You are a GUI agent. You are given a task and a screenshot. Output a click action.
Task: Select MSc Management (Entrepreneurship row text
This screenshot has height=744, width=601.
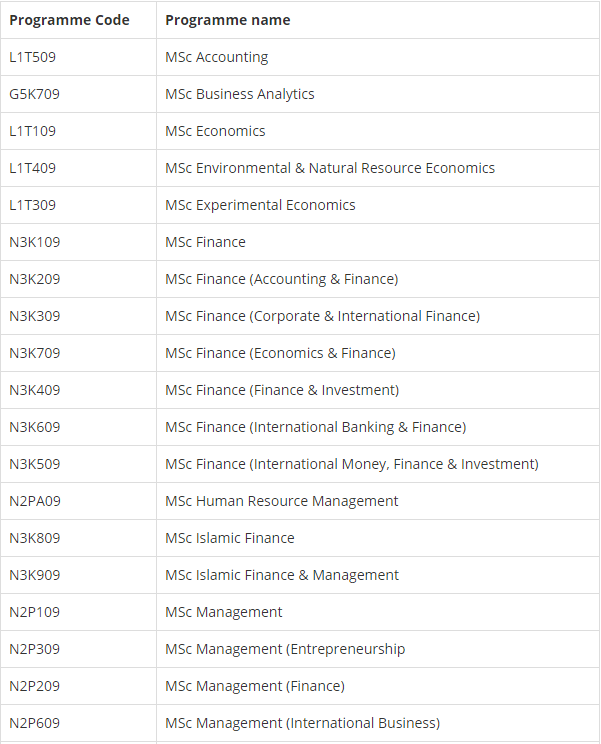pos(285,649)
